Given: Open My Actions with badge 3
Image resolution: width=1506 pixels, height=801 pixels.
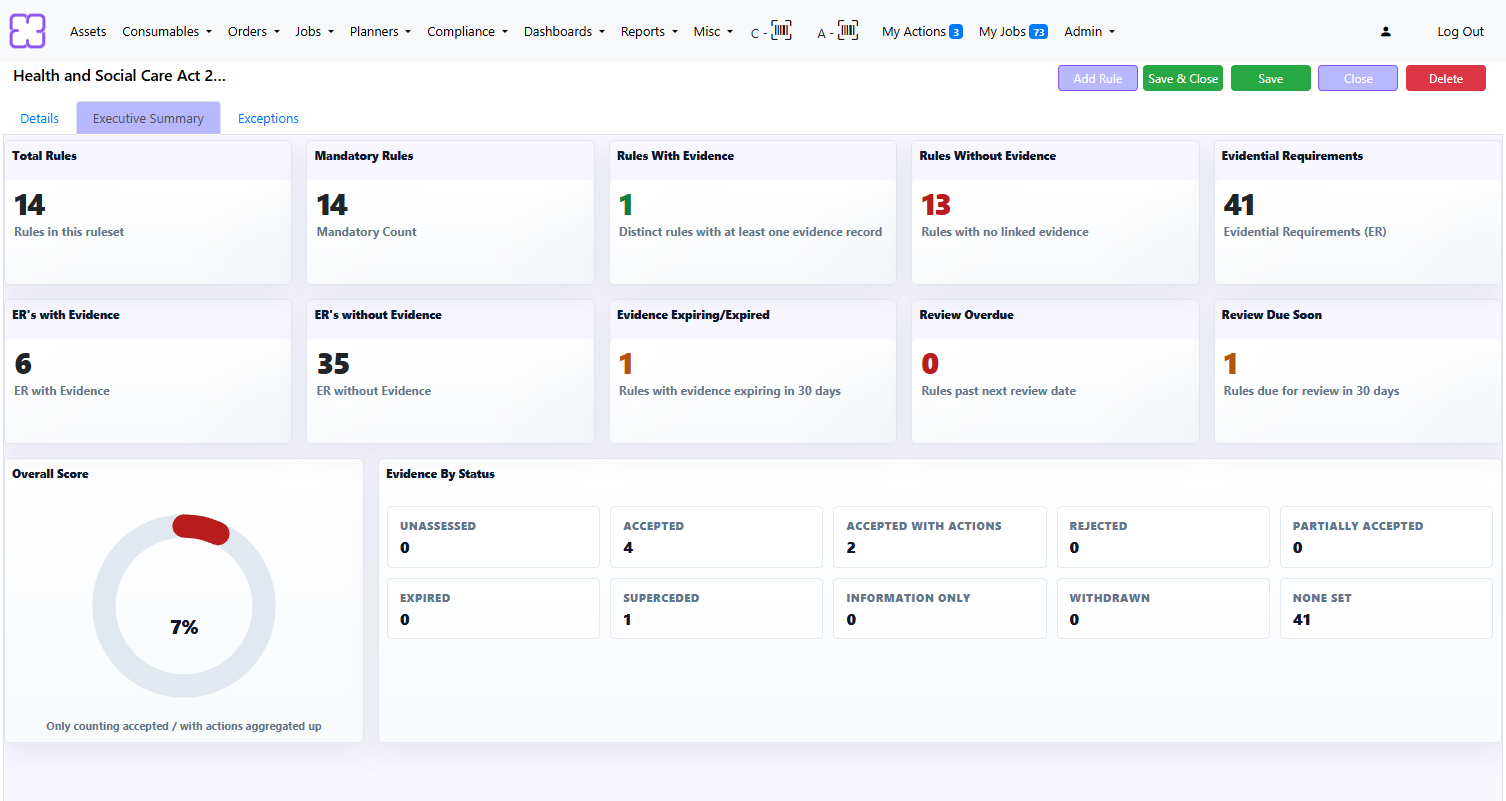Looking at the screenshot, I should [922, 32].
